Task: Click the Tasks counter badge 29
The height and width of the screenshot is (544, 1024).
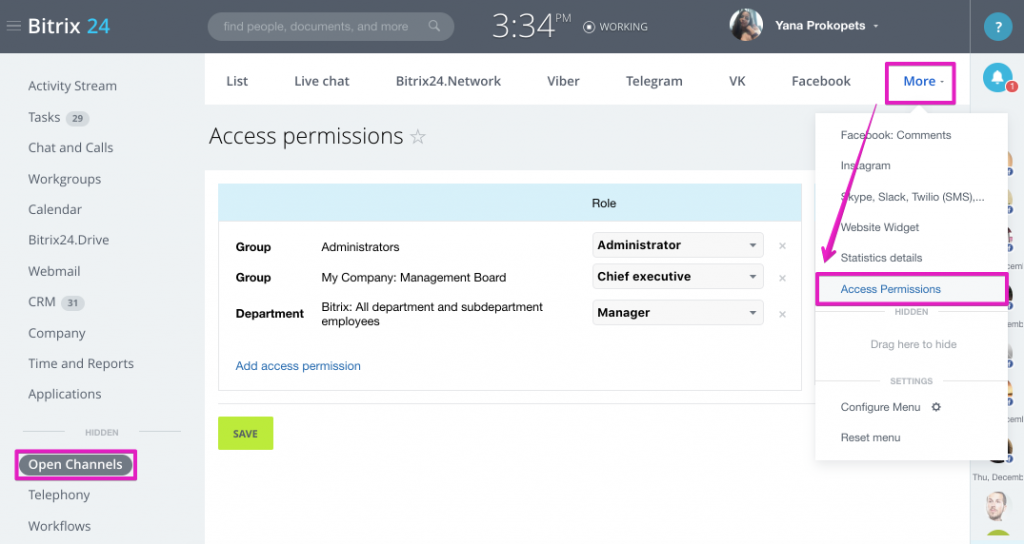Action: click(x=78, y=118)
